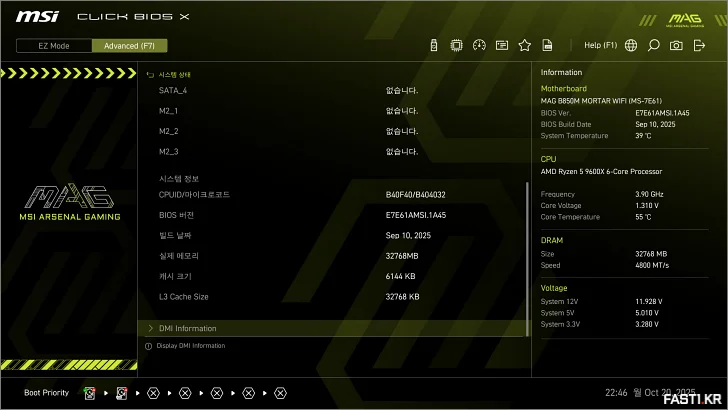This screenshot has width=728, height=410.
Task: Open the M-Flash USB drive icon
Action: (434, 45)
